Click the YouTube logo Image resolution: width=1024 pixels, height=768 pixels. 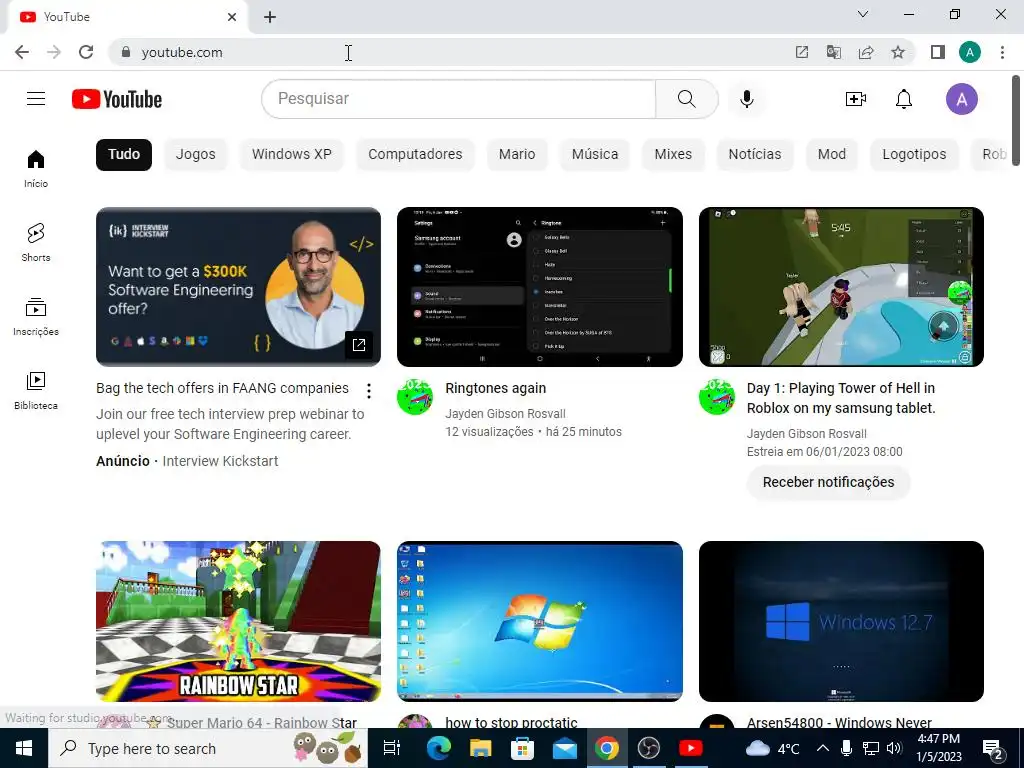[x=117, y=99]
